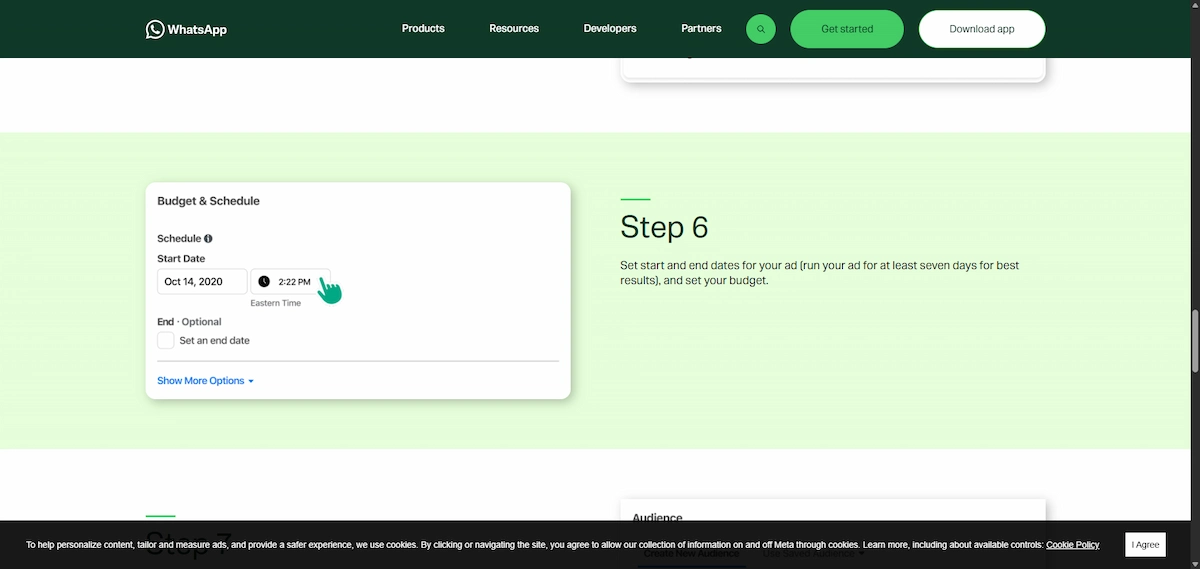This screenshot has width=1200, height=569.
Task: Open the Cookie Policy link
Action: point(1072,545)
